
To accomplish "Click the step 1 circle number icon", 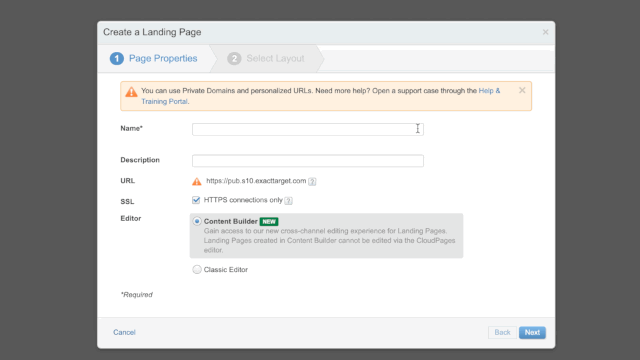I will click(x=117, y=58).
